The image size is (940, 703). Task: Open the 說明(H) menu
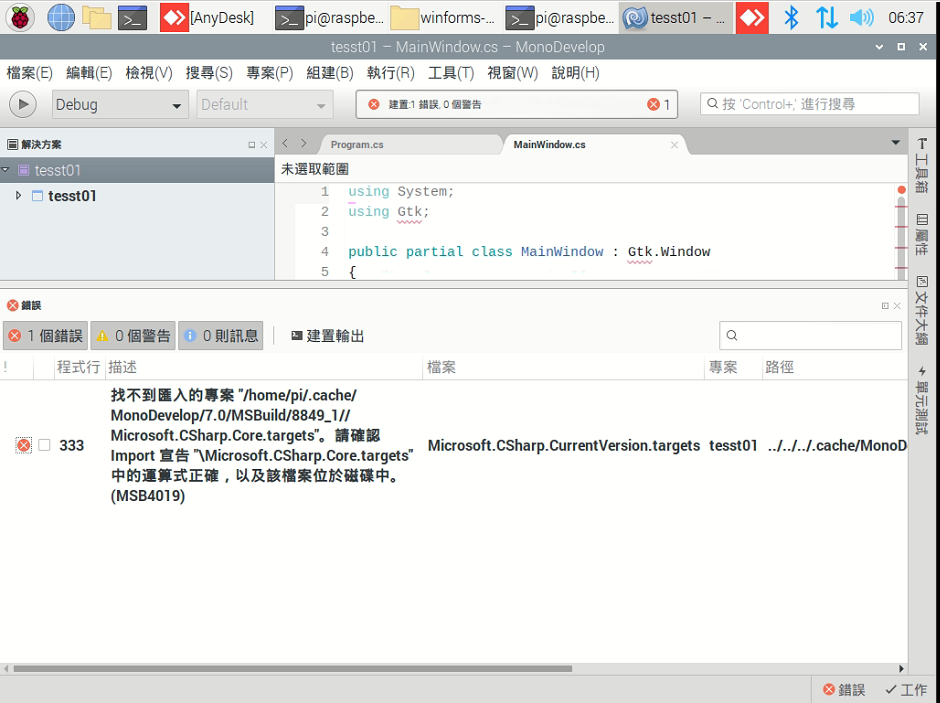tap(575, 73)
